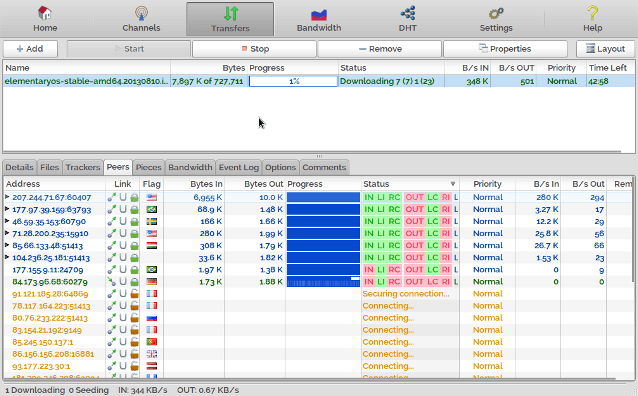The width and height of the screenshot is (638, 396).
Task: Switch to the Options tab
Action: 280,167
